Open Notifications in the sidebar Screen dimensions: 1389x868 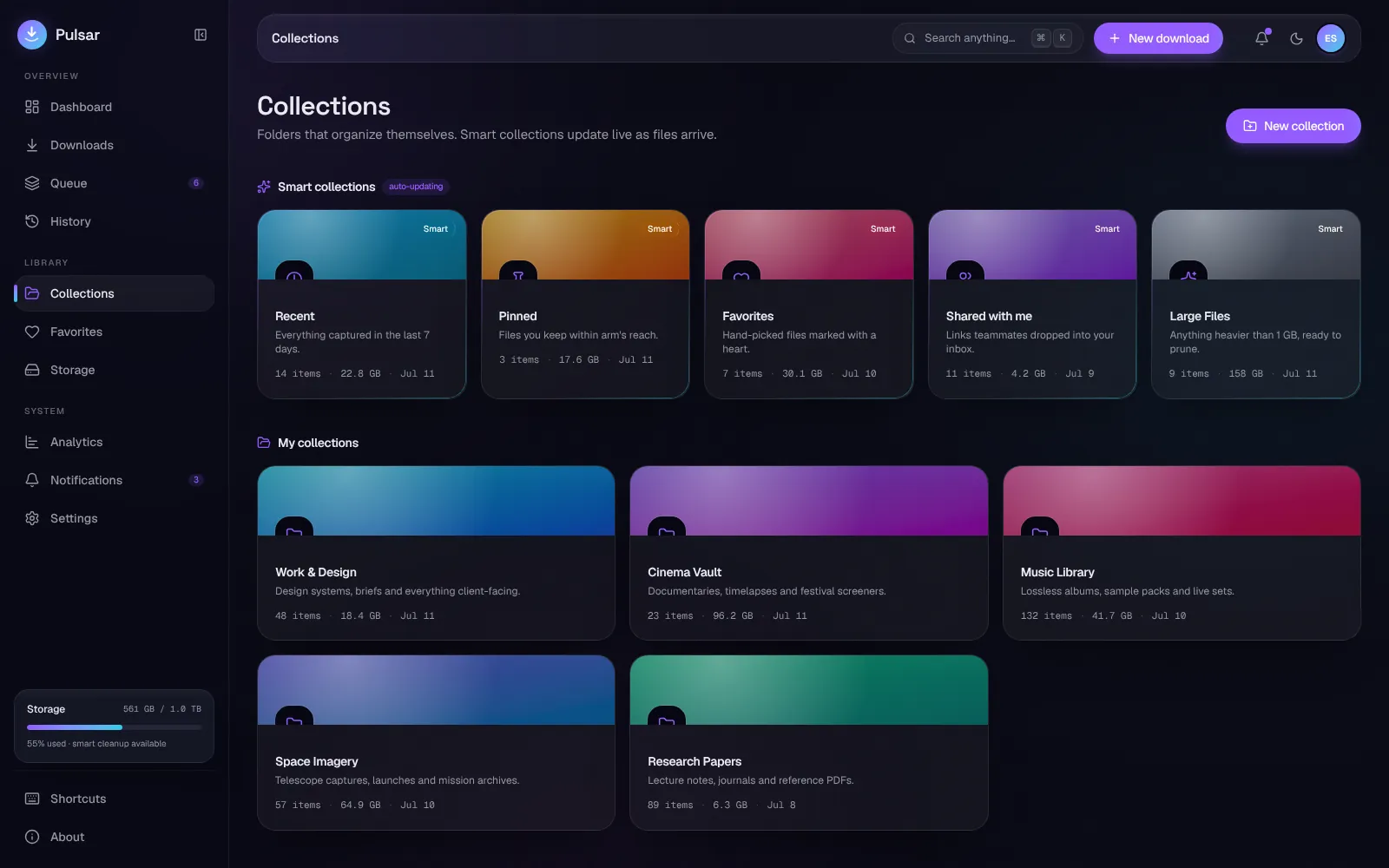click(x=114, y=480)
